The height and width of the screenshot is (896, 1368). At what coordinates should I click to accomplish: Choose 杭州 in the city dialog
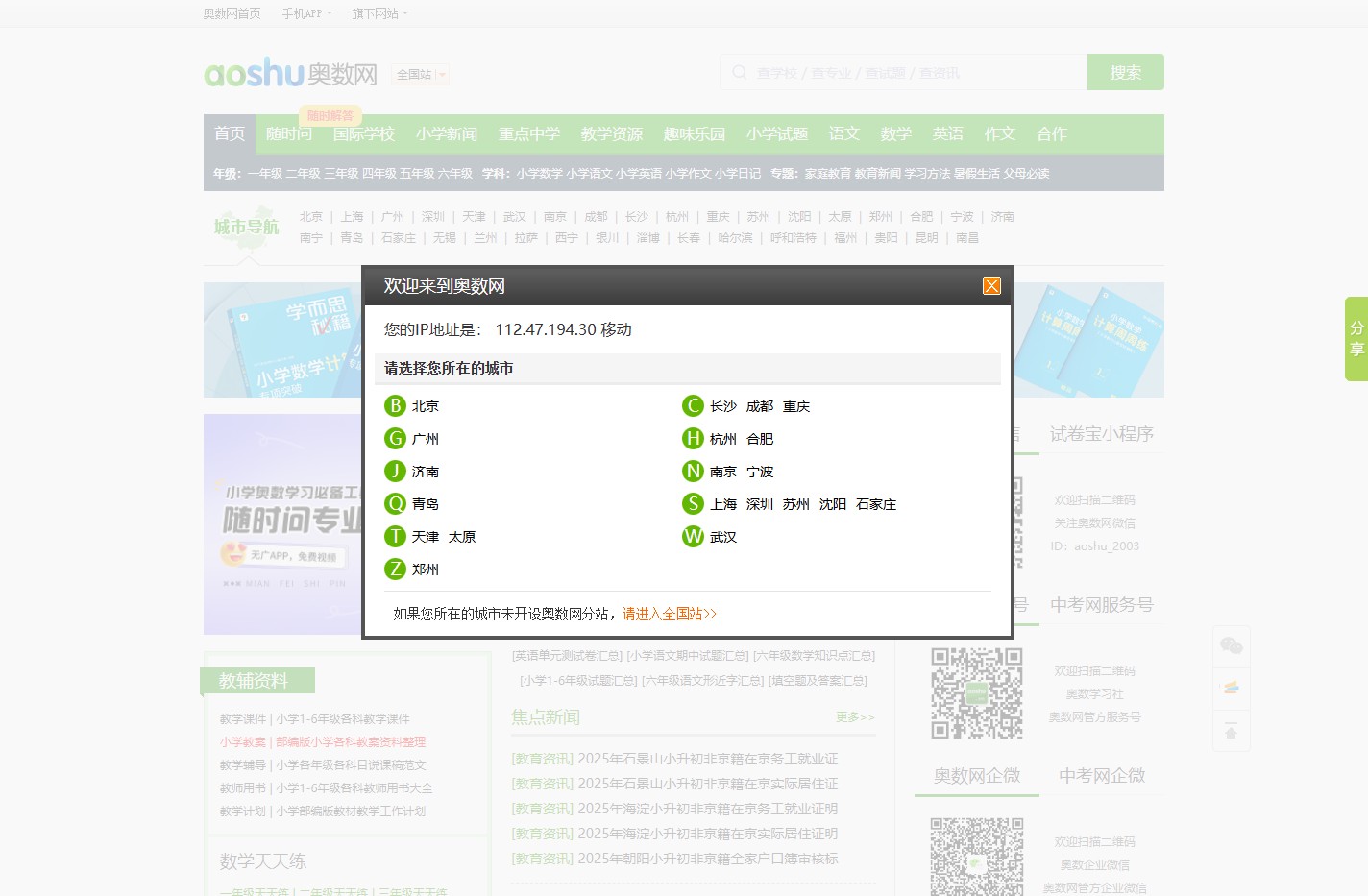pyautogui.click(x=723, y=439)
